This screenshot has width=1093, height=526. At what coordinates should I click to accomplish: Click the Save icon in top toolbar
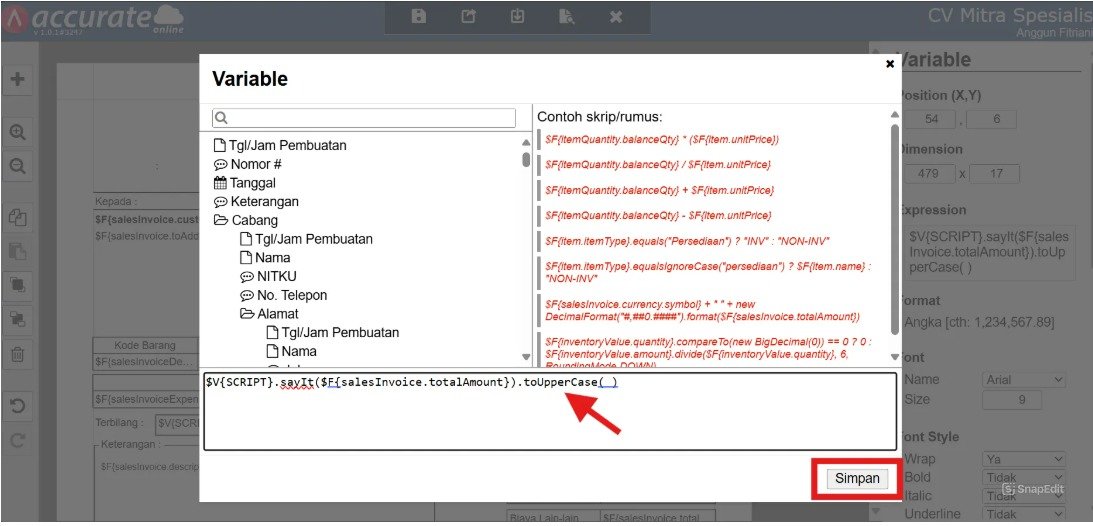[418, 17]
